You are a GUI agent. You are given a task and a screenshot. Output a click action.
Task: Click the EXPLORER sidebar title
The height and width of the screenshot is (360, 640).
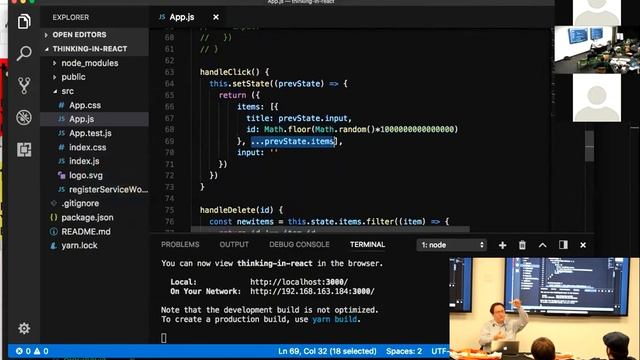(x=71, y=17)
